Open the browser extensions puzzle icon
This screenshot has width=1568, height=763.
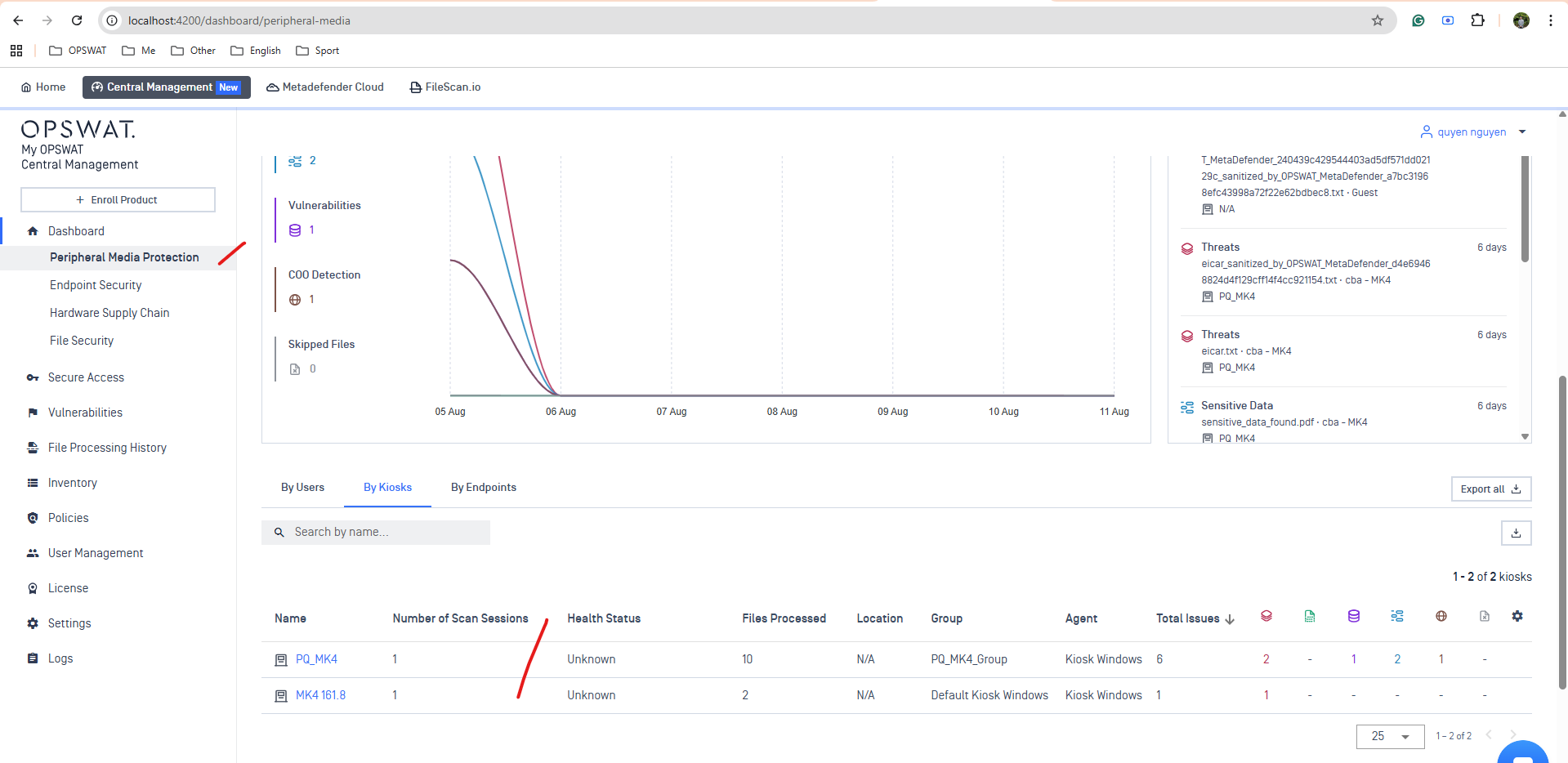pos(1477,20)
